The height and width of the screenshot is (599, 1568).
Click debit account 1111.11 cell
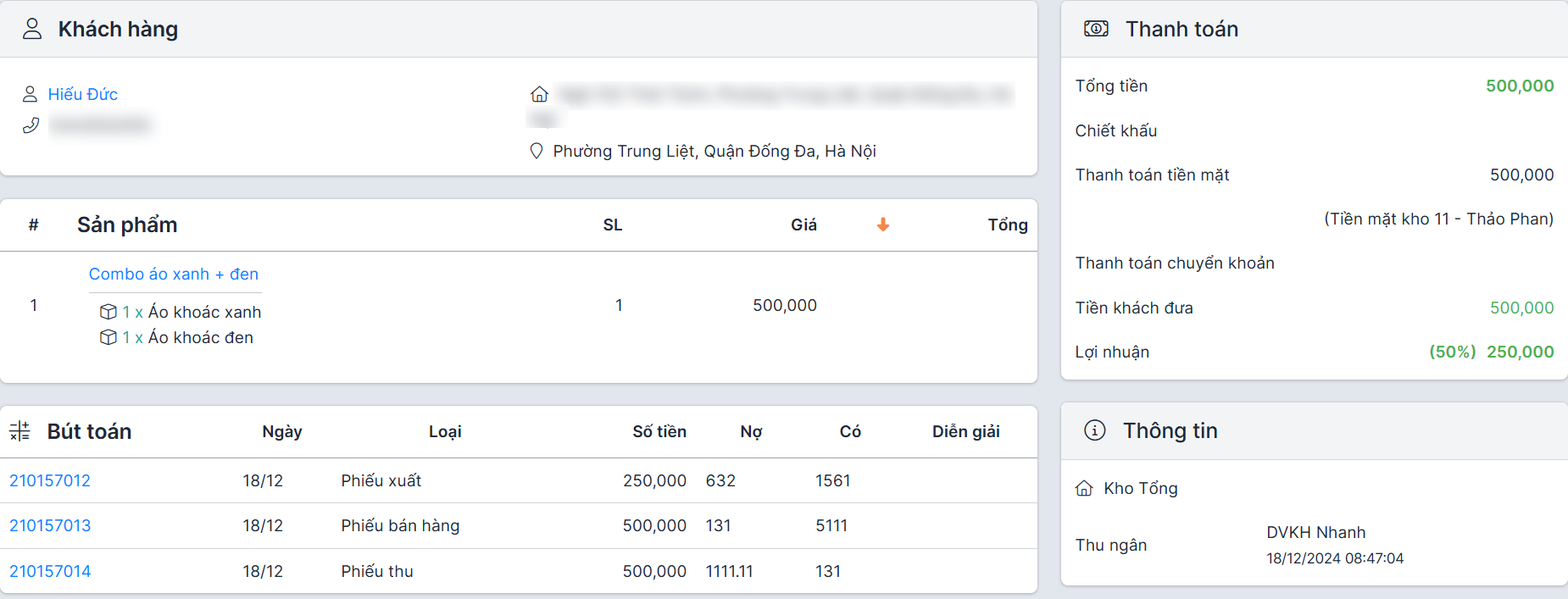(x=730, y=571)
